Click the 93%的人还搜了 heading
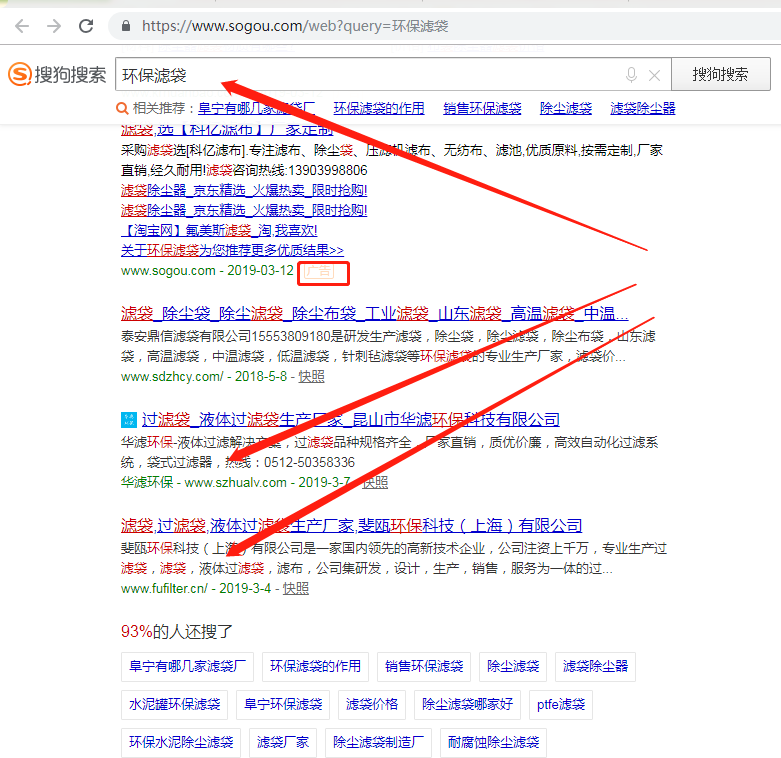781x758 pixels. click(177, 632)
